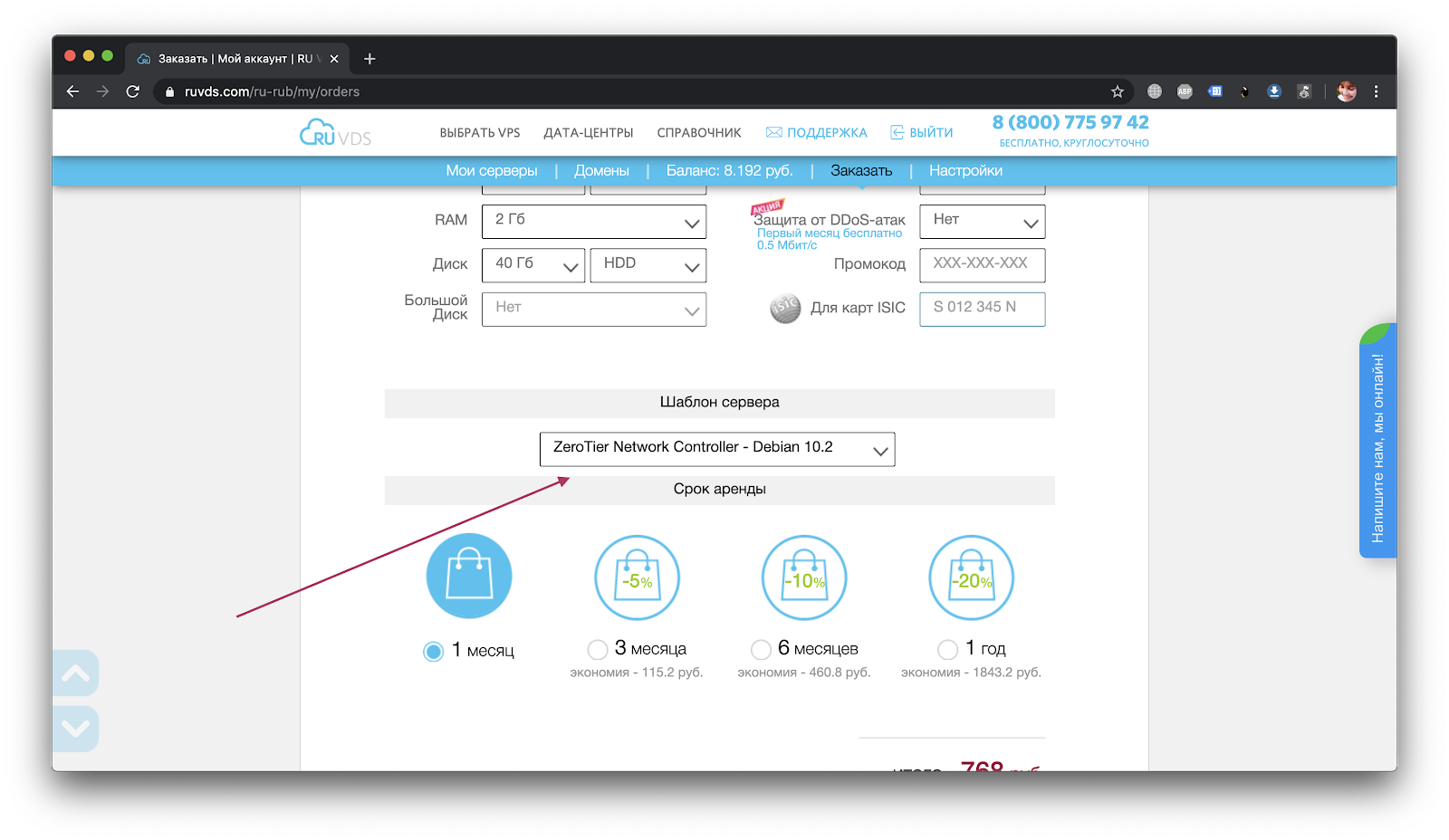Go to Мои серверы tab

492,171
